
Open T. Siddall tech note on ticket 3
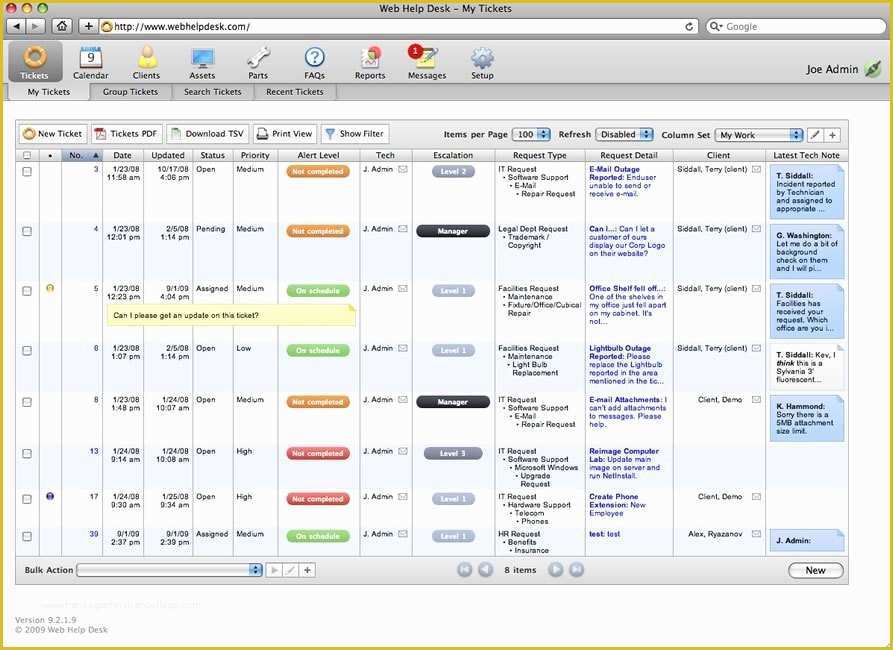[806, 192]
